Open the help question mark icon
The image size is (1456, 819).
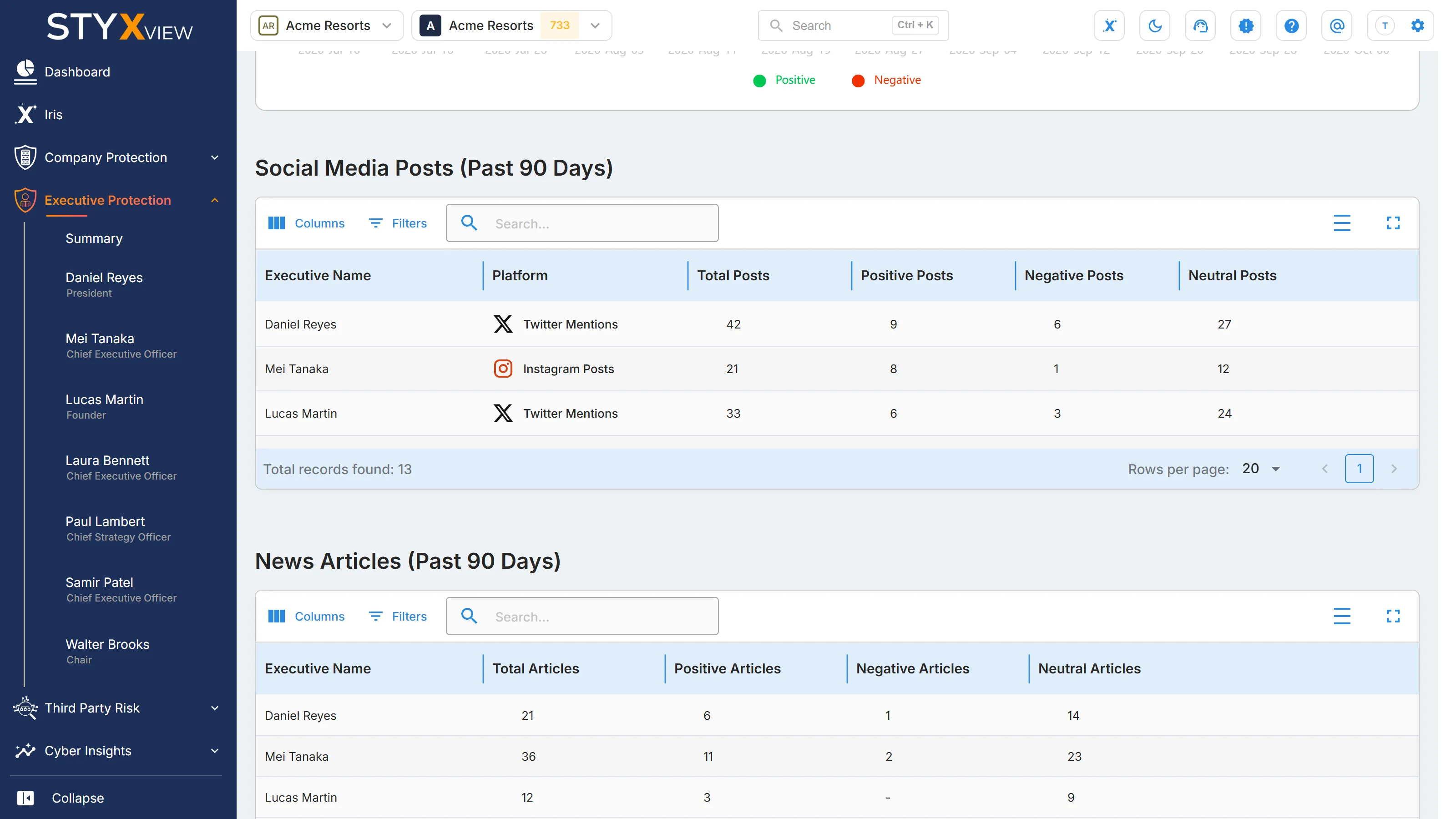pyautogui.click(x=1291, y=25)
